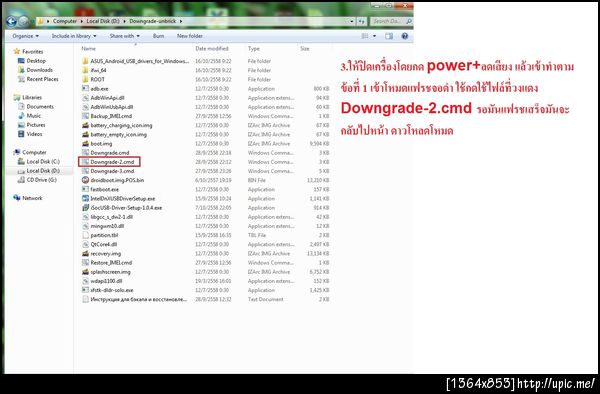Select the Downgrade-2.cmd file icon
The width and height of the screenshot is (600, 394).
85,162
